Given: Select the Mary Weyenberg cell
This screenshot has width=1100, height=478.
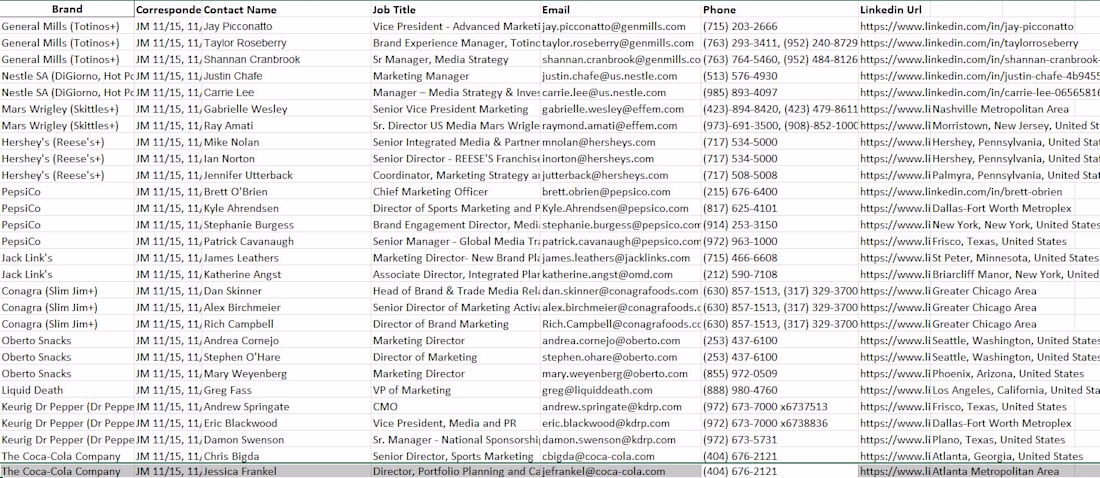Looking at the screenshot, I should click(286, 374).
